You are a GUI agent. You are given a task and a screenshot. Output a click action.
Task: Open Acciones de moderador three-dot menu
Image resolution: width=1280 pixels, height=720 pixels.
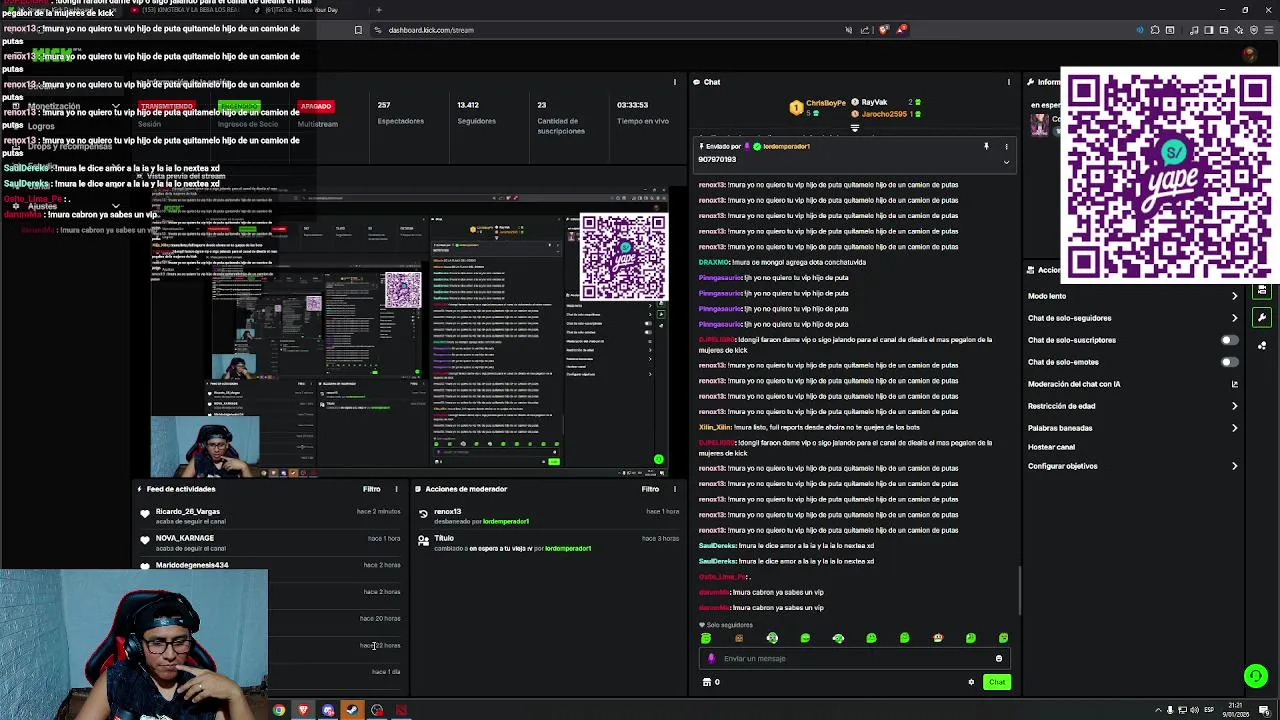(x=674, y=489)
